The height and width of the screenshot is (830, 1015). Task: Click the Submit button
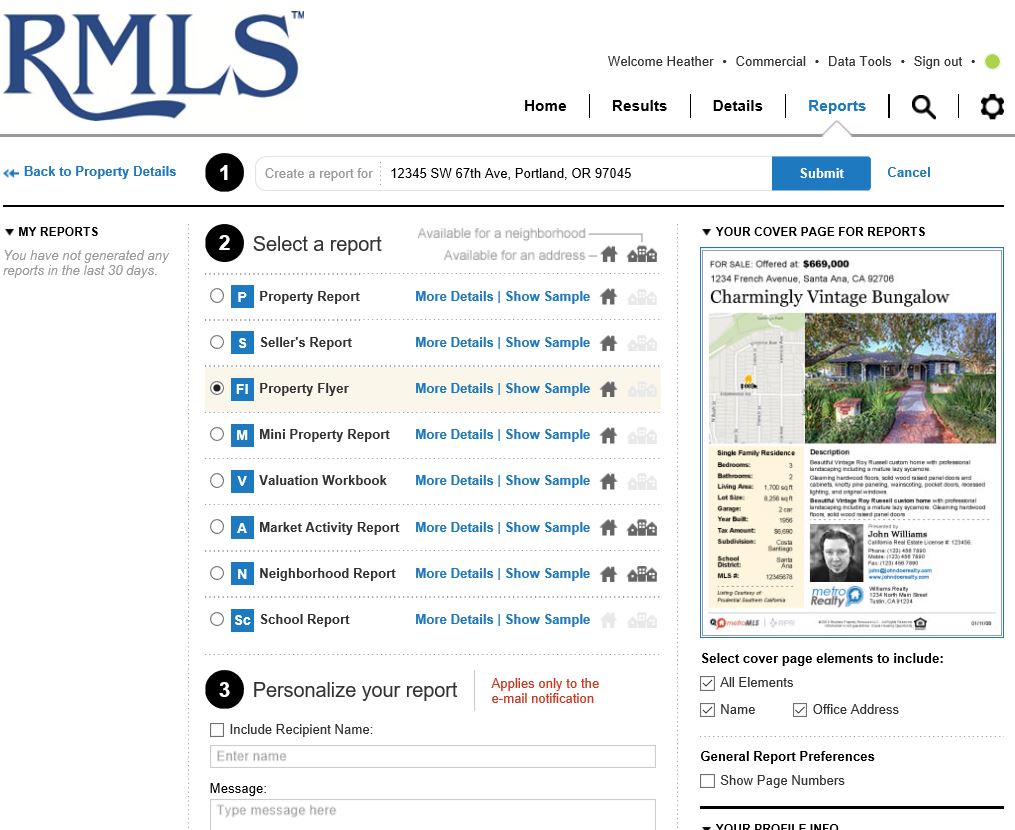pos(821,172)
